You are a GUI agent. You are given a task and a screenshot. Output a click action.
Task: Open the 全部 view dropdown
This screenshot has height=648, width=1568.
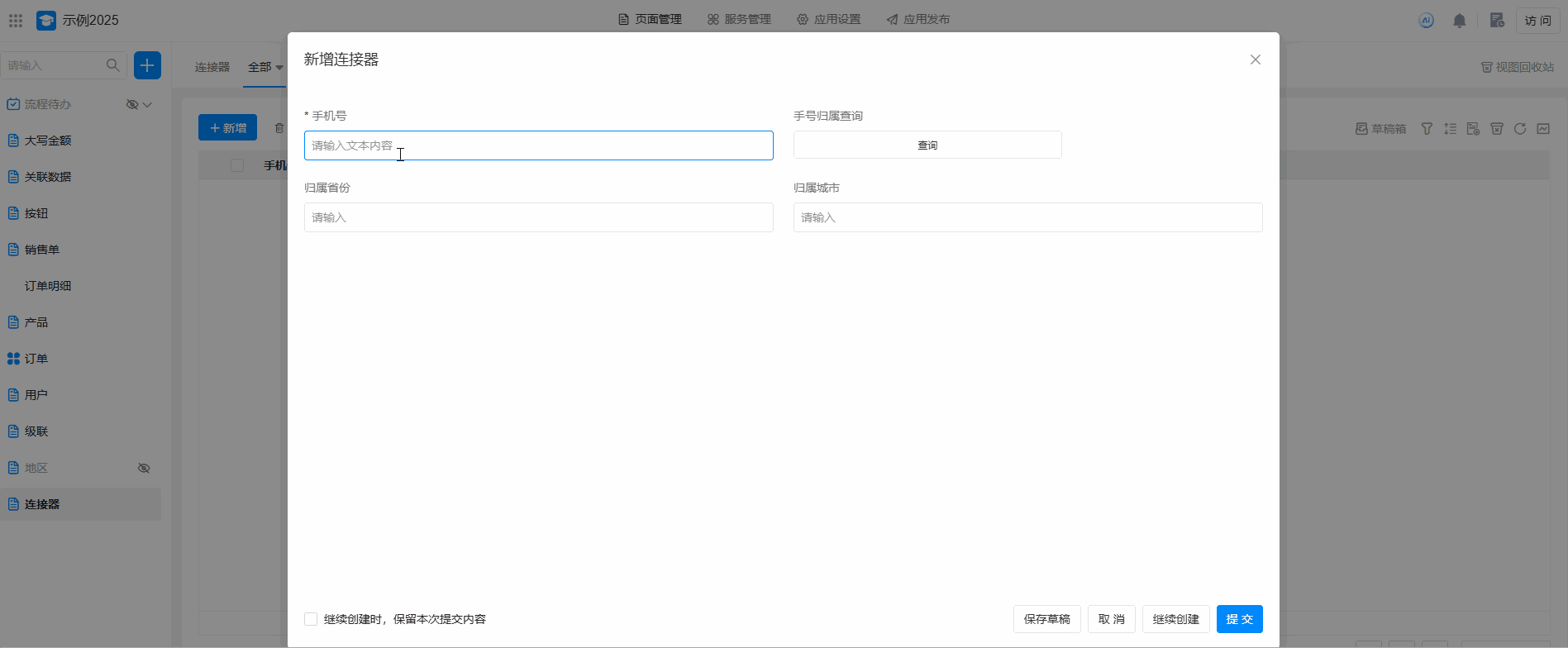click(265, 67)
